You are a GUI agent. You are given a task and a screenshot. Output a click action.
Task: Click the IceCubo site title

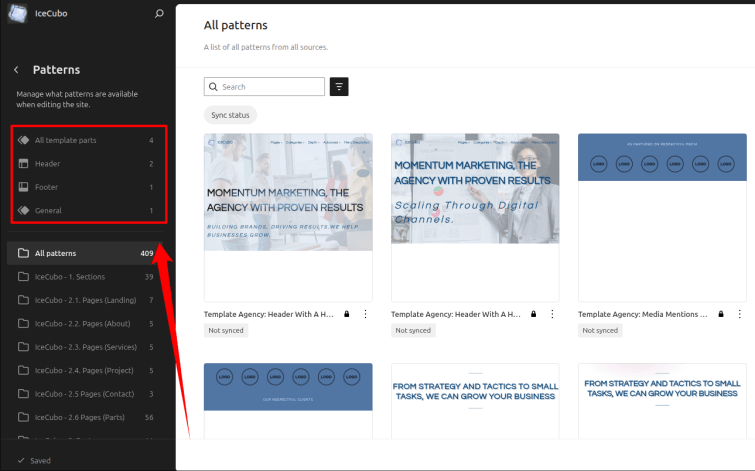pos(51,13)
